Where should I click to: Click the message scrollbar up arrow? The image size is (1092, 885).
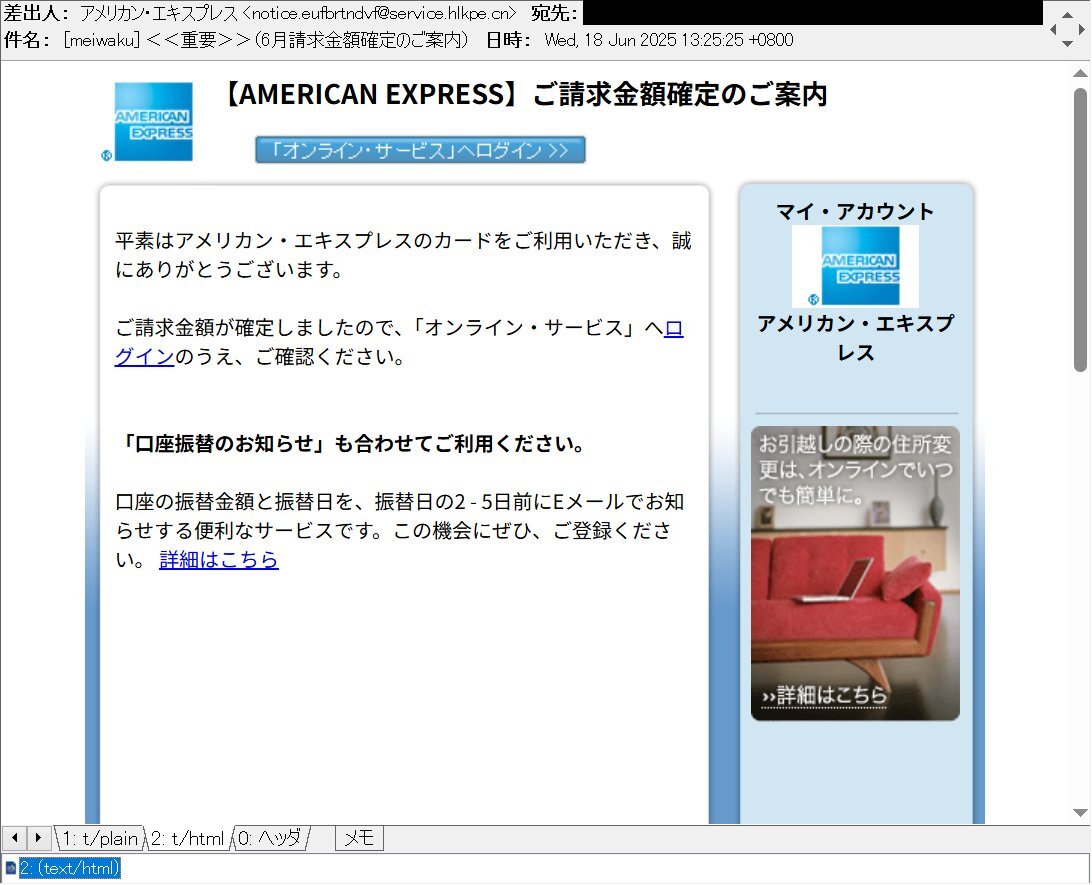[x=1080, y=73]
